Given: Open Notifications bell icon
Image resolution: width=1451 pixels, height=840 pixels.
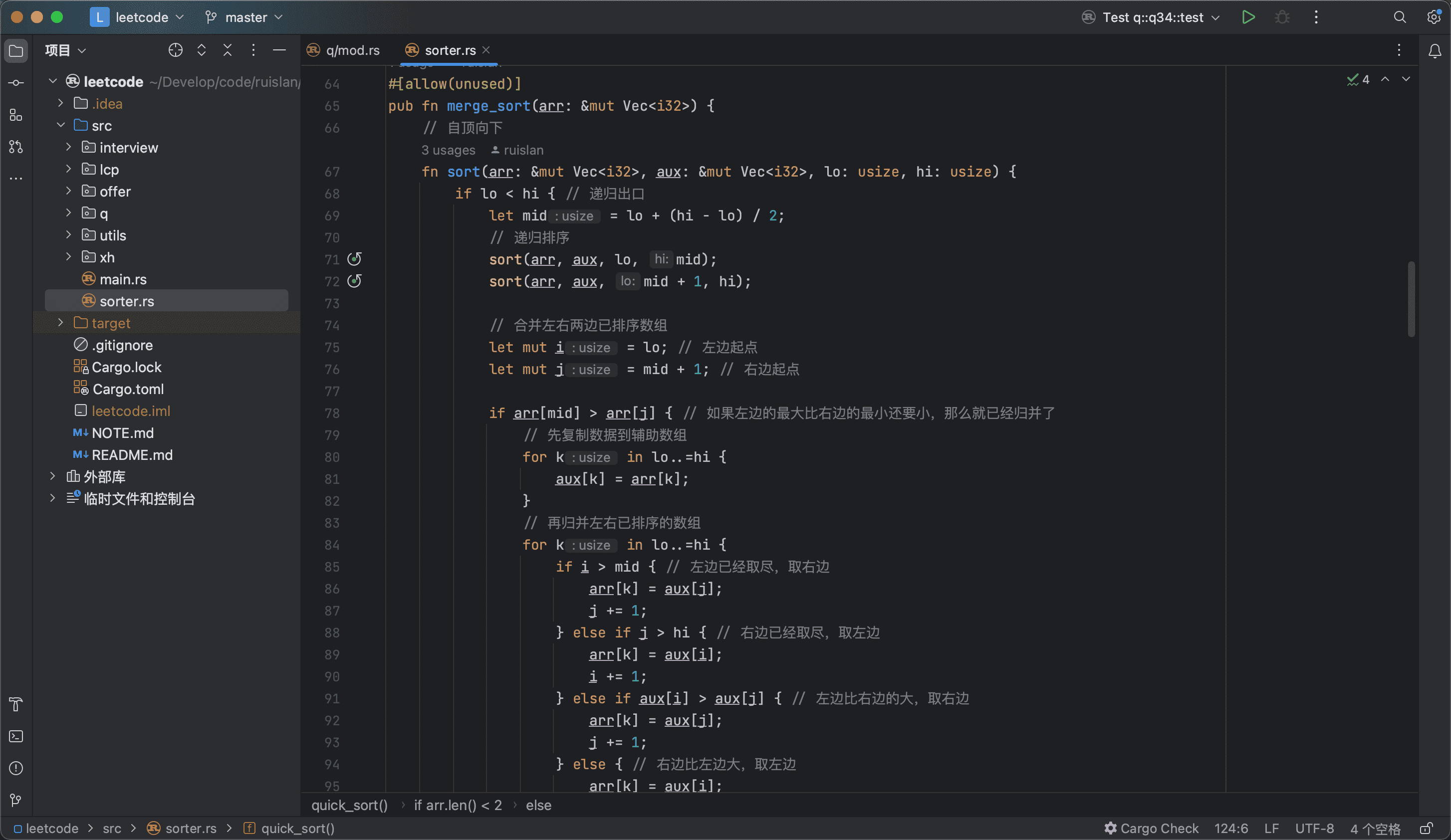Looking at the screenshot, I should pyautogui.click(x=1435, y=51).
